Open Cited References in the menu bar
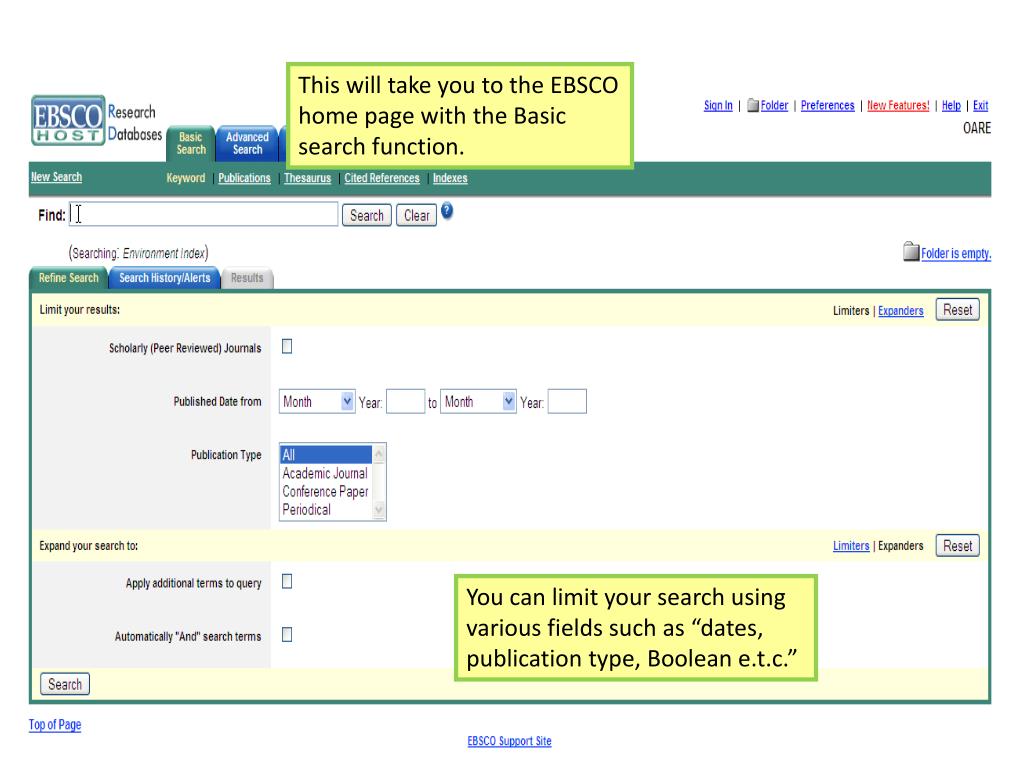Screen dimensions: 1024x768 pos(382,178)
